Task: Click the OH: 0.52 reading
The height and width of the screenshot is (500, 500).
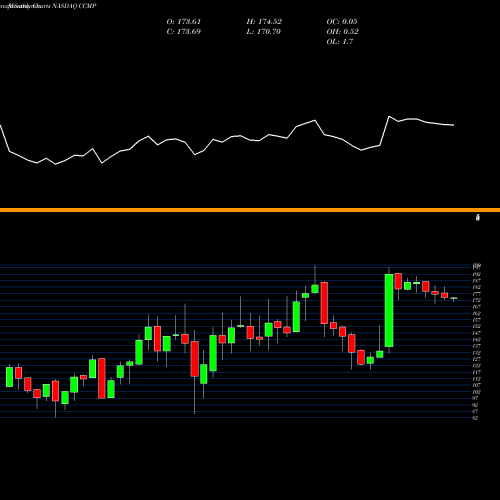Action: pyautogui.click(x=342, y=32)
